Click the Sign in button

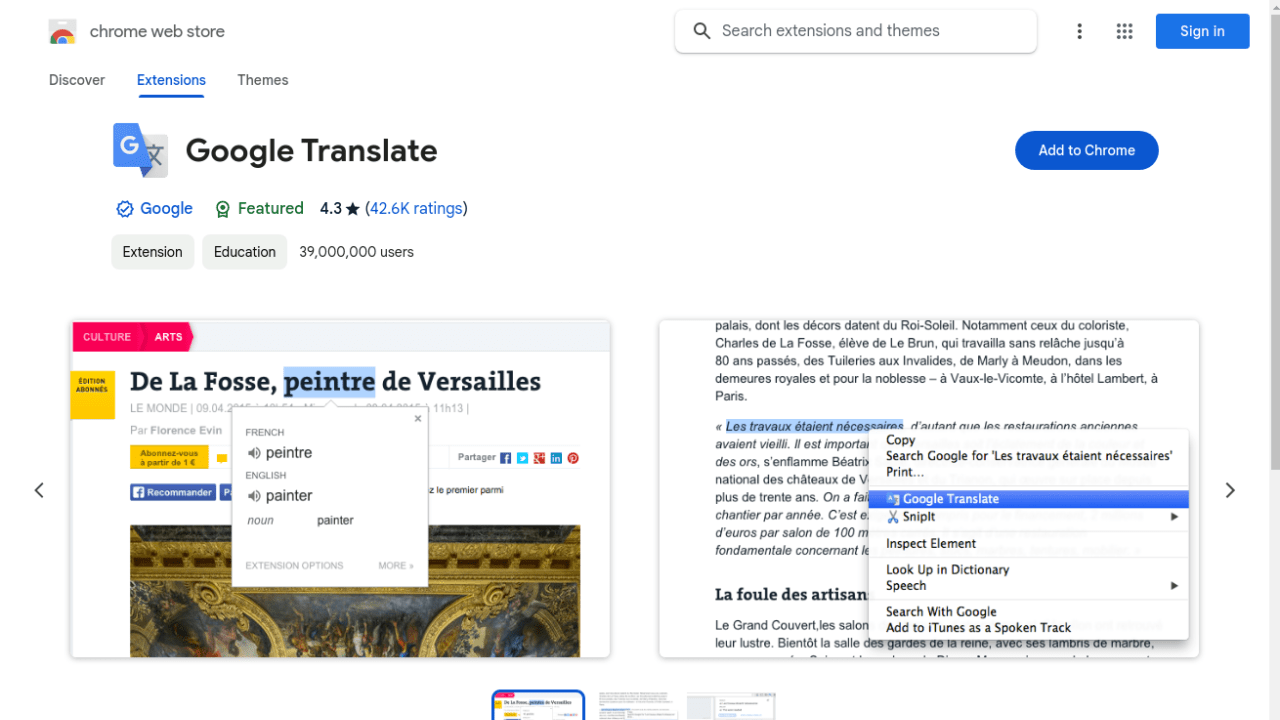click(x=1202, y=31)
